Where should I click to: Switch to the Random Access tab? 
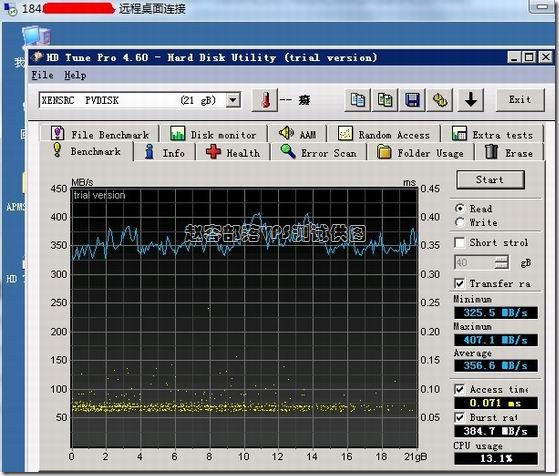(384, 134)
